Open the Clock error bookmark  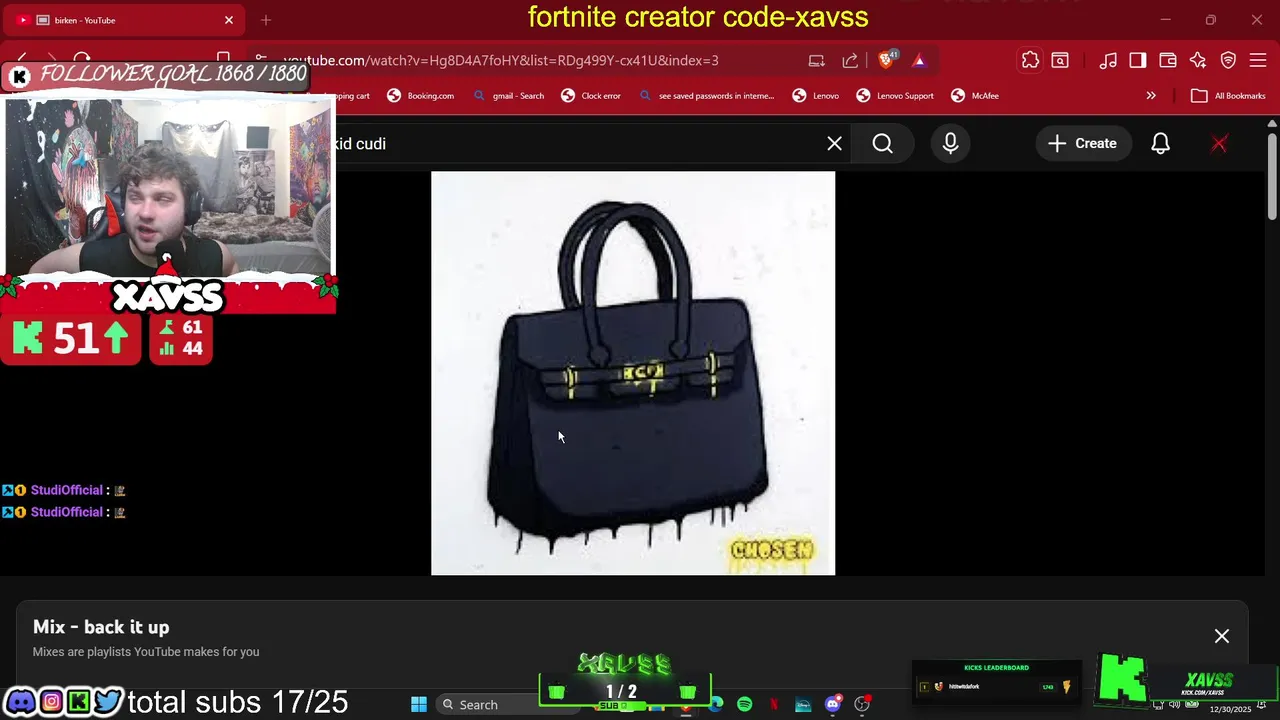(x=591, y=96)
